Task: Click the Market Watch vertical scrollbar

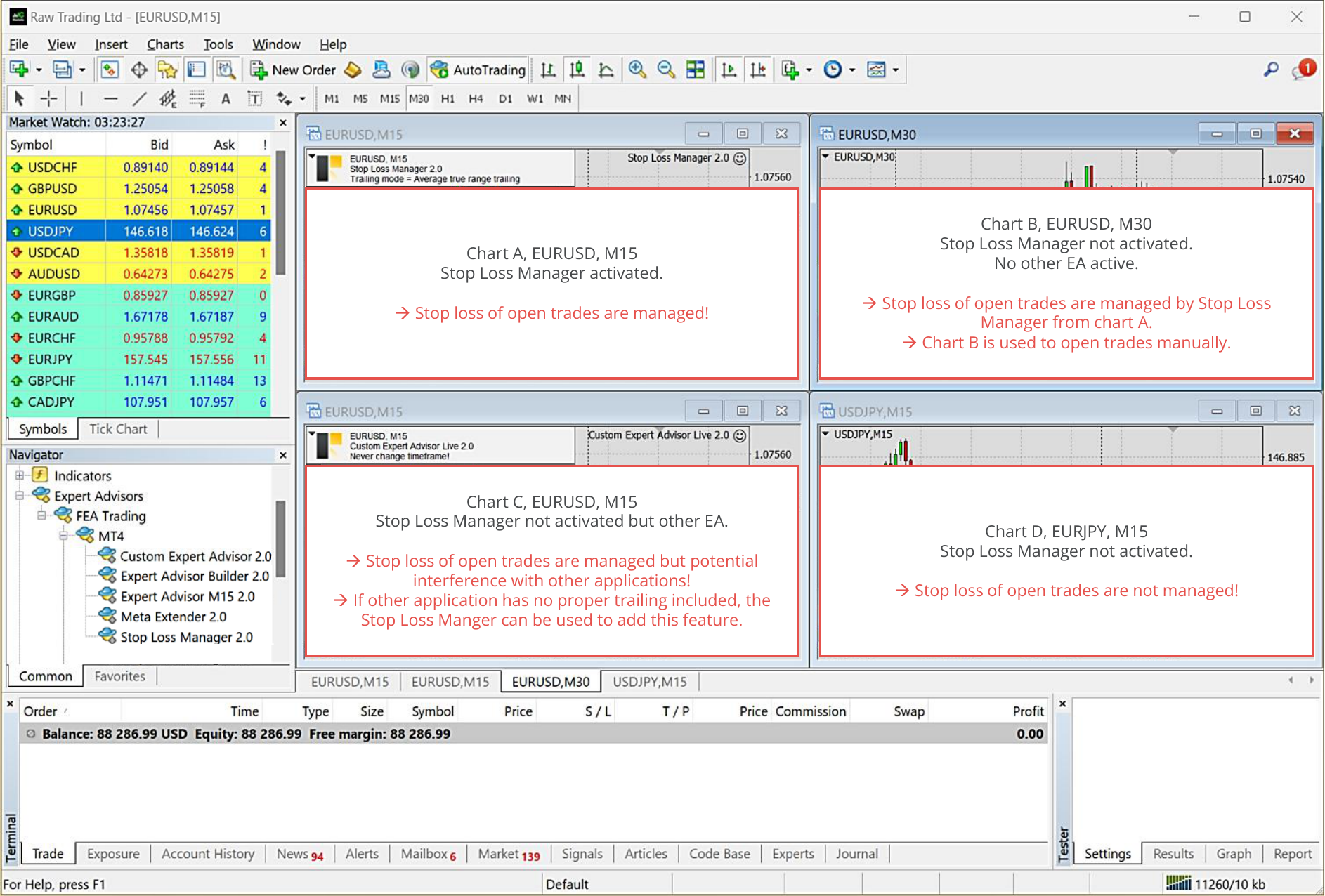Action: [x=280, y=213]
